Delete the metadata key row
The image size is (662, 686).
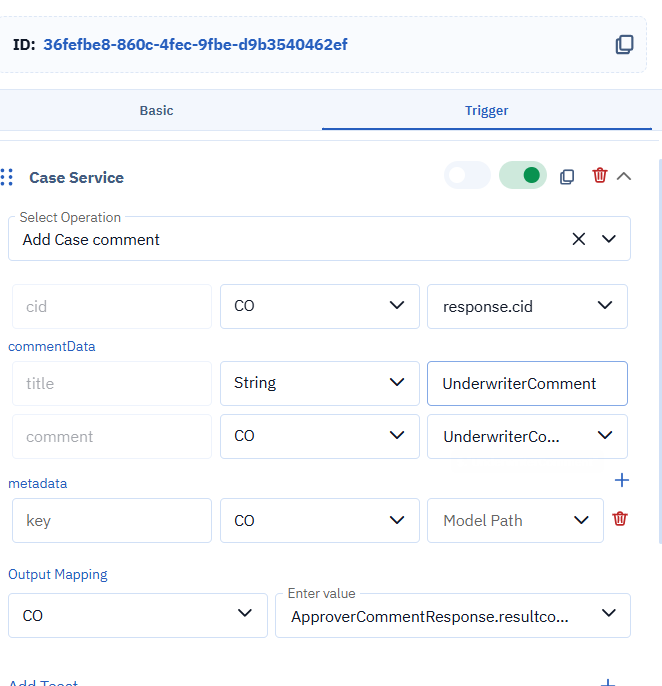click(x=620, y=519)
